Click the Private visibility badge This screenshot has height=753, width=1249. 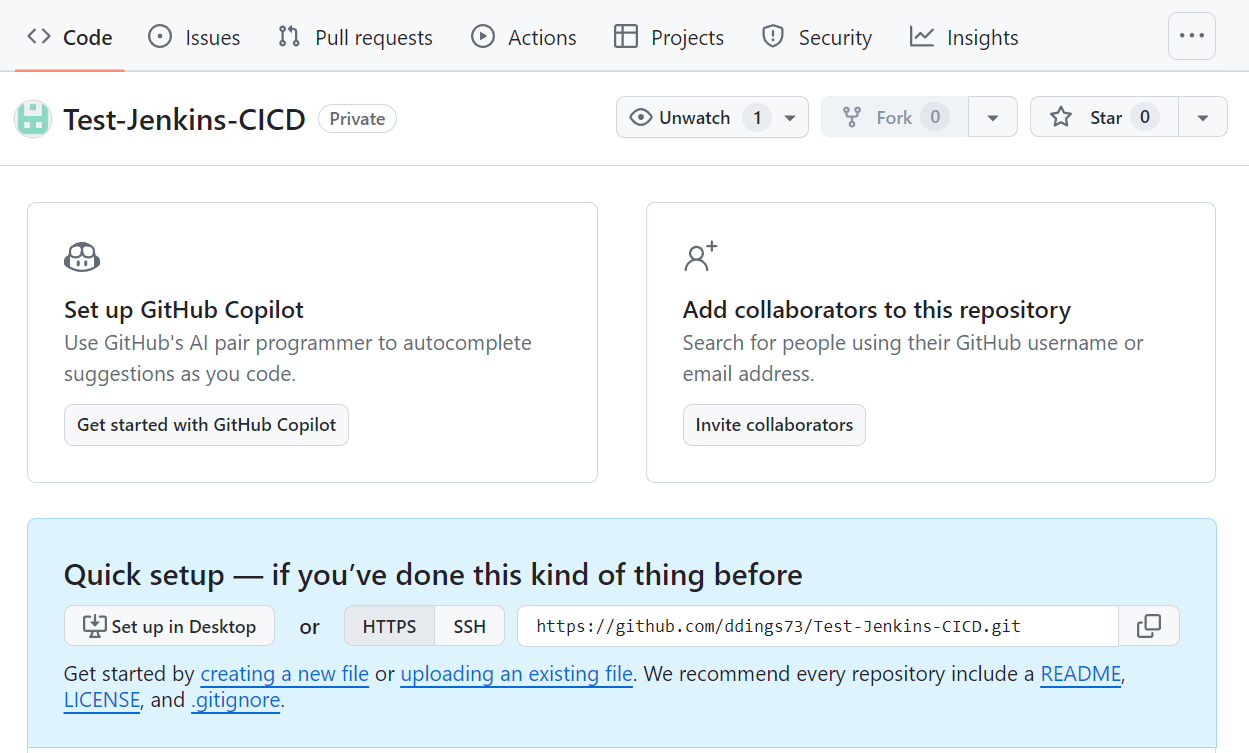click(357, 118)
